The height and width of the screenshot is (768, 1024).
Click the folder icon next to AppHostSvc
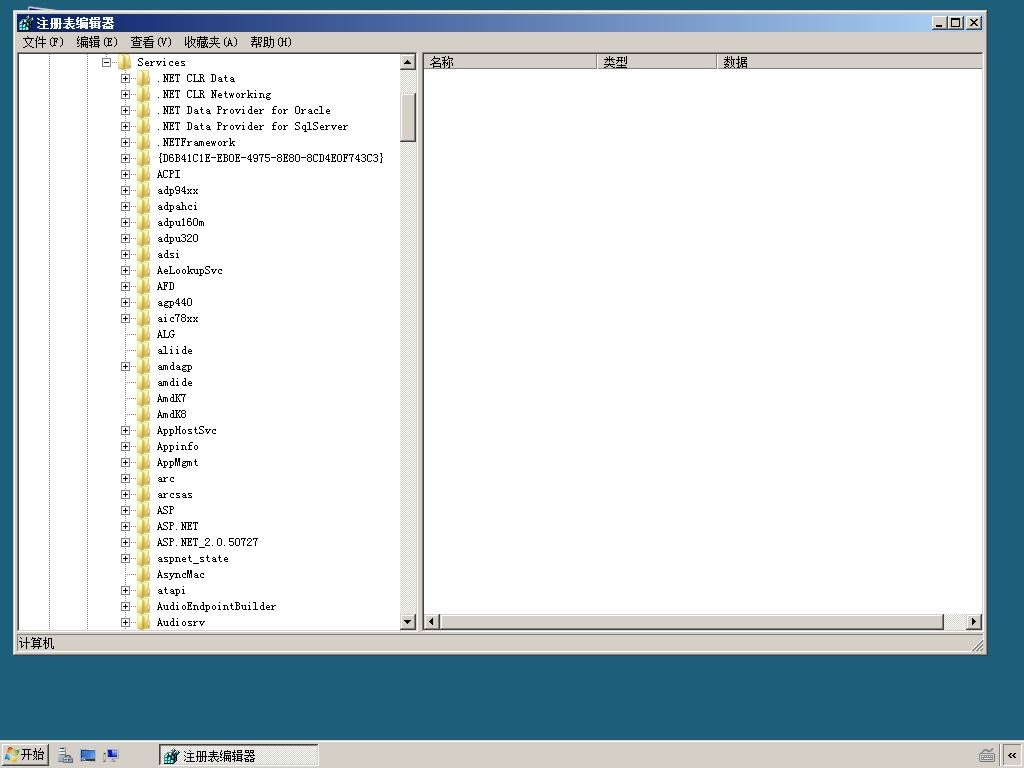(144, 430)
